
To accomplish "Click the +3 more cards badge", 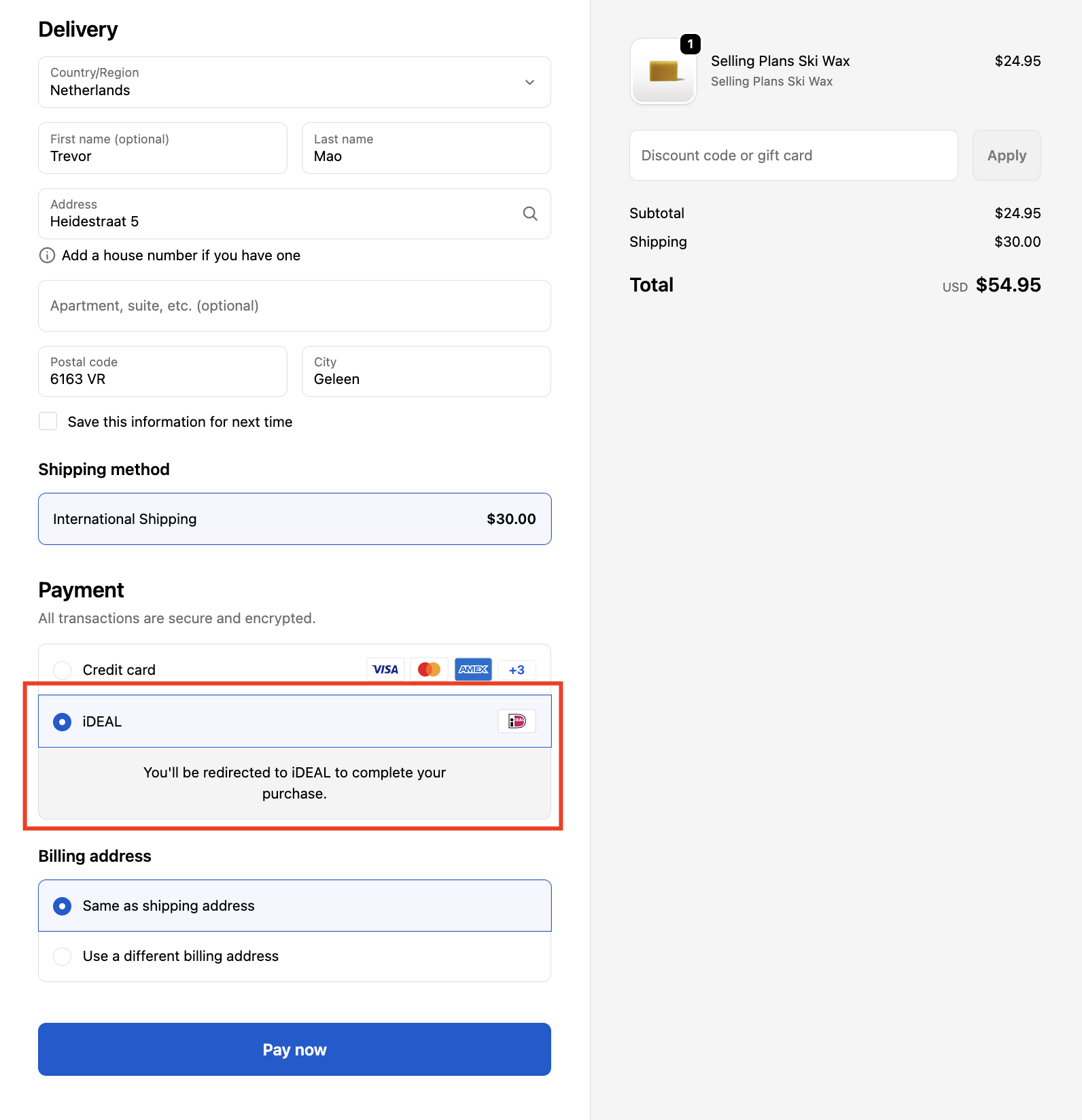I will tap(517, 669).
